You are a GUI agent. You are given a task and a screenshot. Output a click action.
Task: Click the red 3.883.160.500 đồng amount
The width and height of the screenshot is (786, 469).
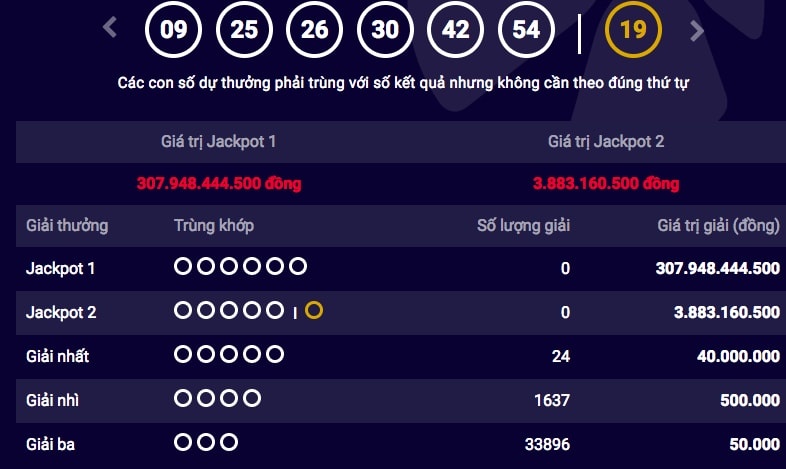(606, 184)
